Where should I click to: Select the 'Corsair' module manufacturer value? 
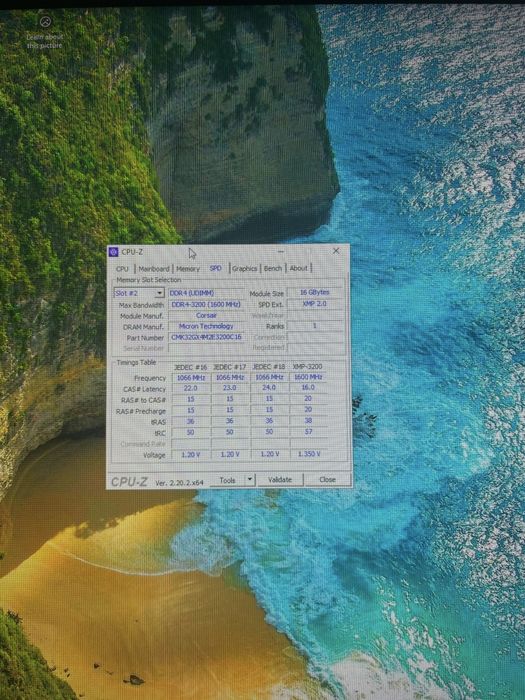click(206, 316)
